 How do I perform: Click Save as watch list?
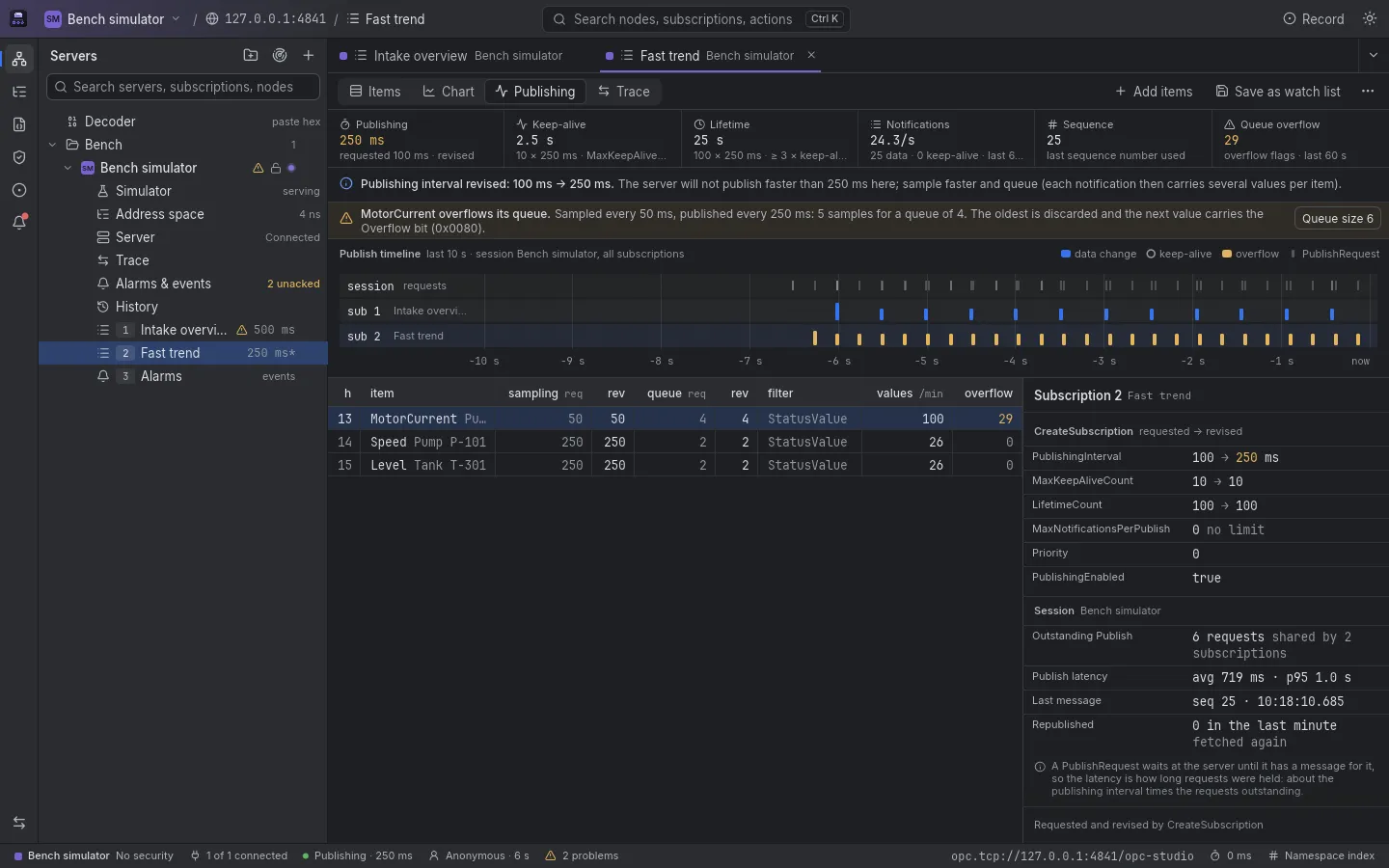pyautogui.click(x=1278, y=92)
